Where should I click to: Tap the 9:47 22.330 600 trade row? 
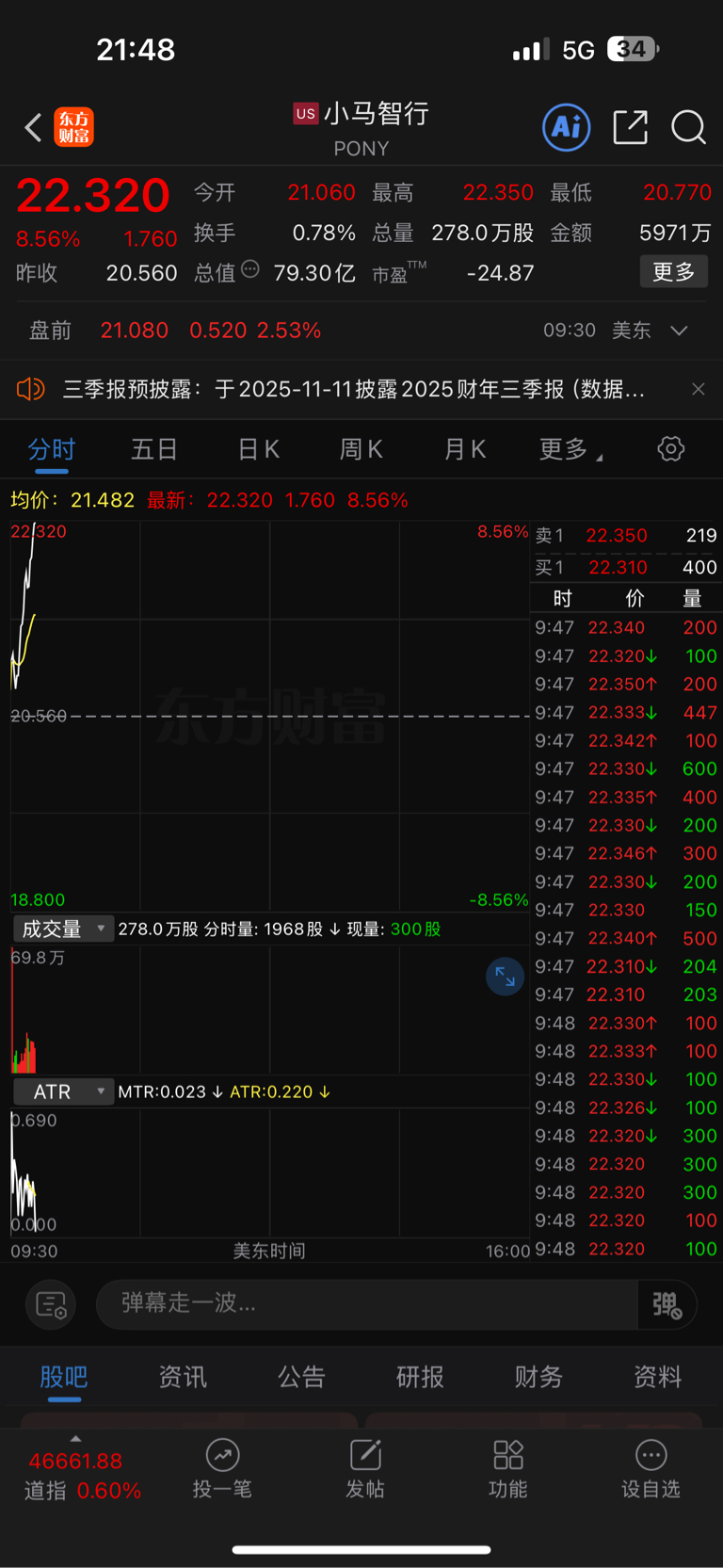626,768
